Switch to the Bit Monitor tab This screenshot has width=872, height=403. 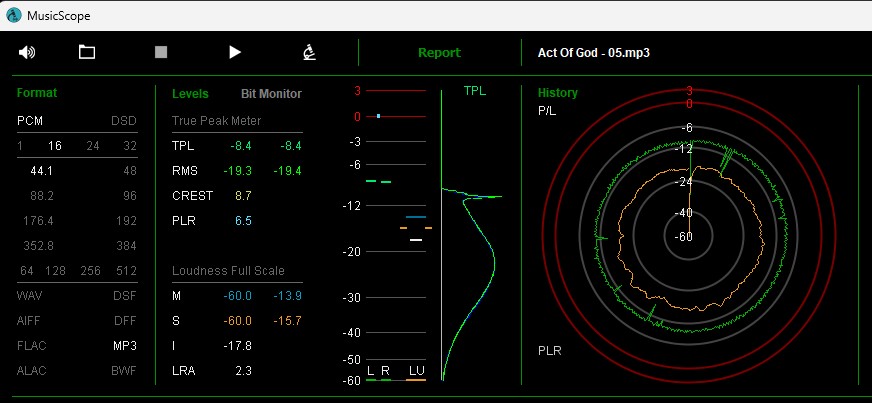click(271, 94)
